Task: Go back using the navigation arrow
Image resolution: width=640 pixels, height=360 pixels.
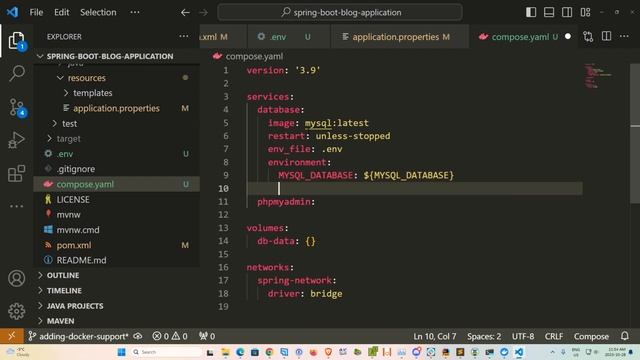Action: click(x=185, y=13)
